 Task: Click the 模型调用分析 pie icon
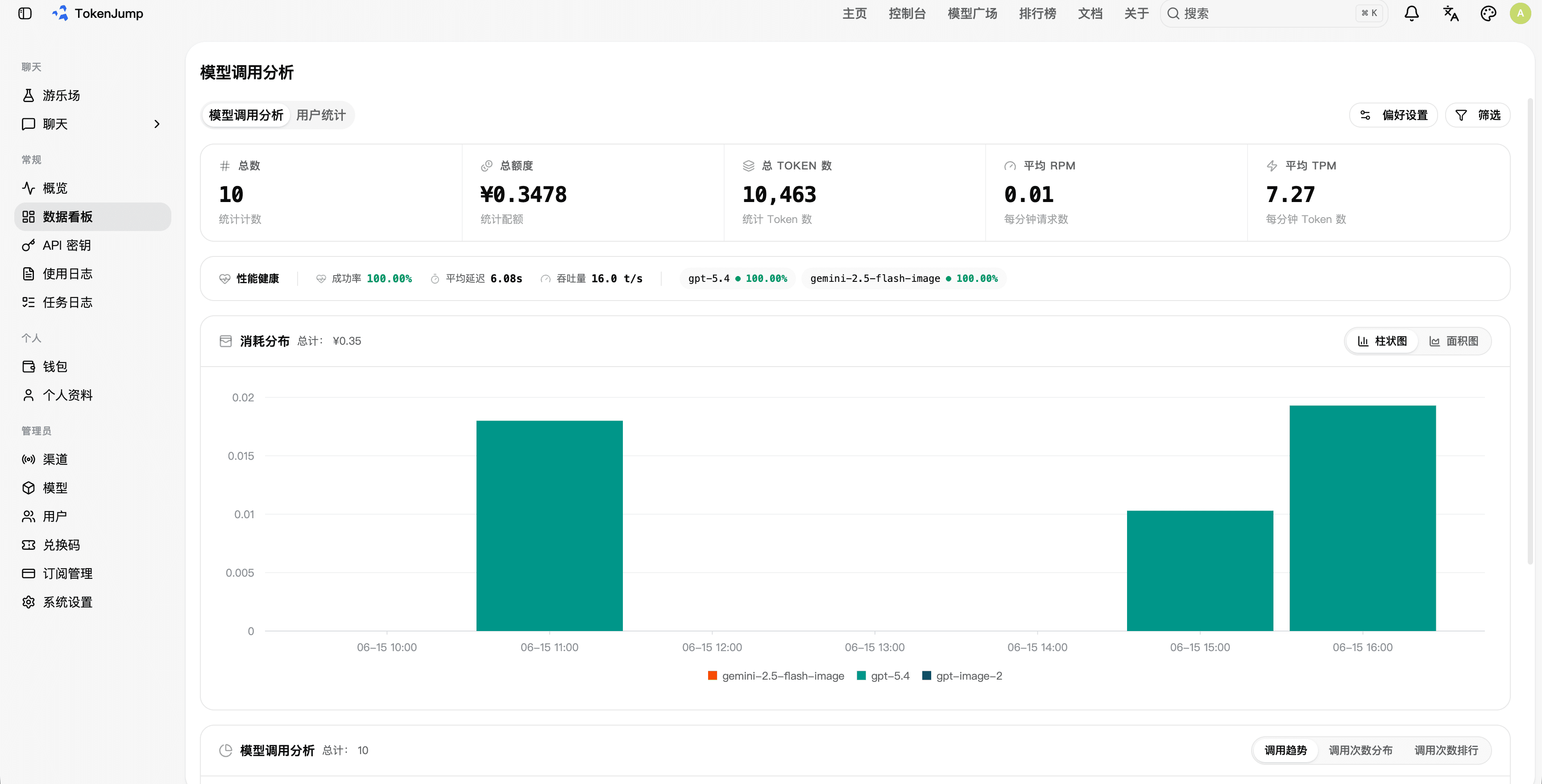226,751
